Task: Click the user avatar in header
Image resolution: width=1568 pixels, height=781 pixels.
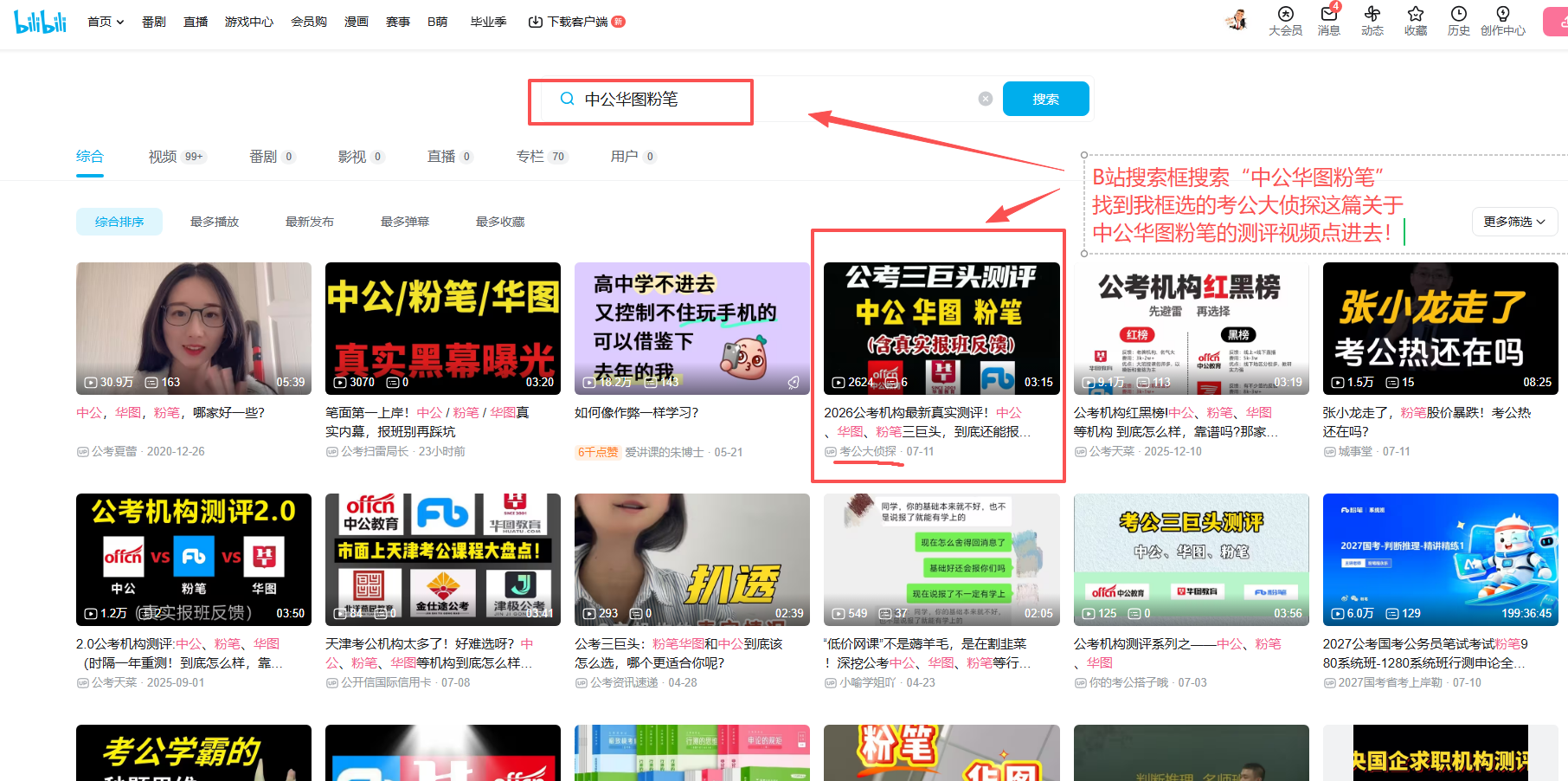Action: point(1237,21)
